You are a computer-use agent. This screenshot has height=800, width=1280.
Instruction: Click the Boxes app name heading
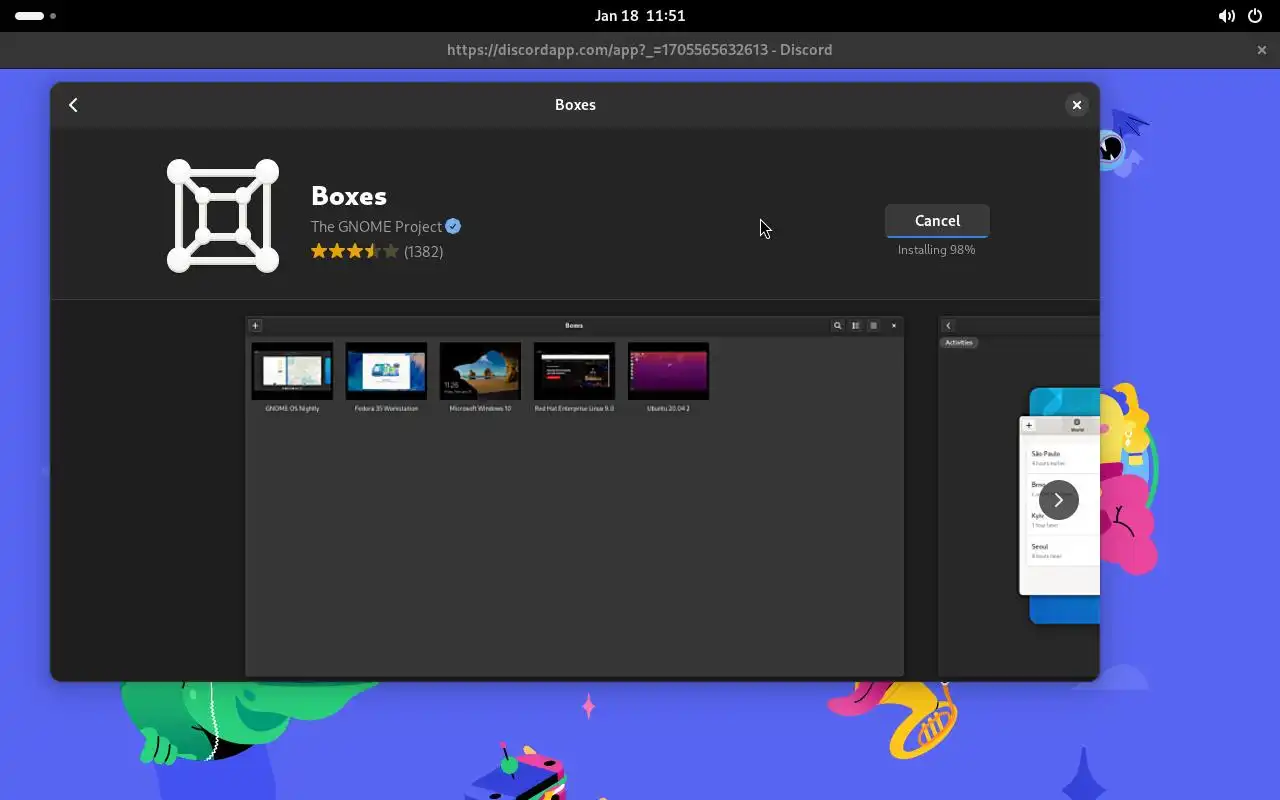pyautogui.click(x=349, y=196)
